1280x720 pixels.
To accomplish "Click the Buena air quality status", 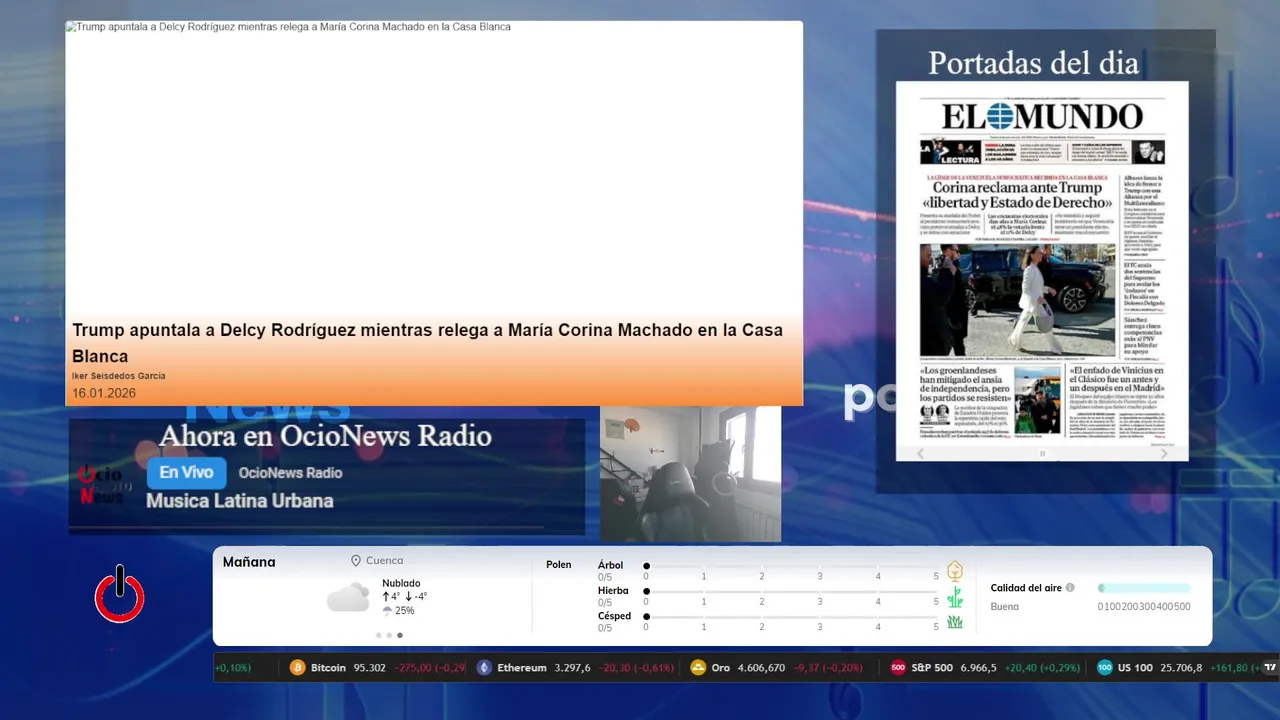I will [1005, 606].
